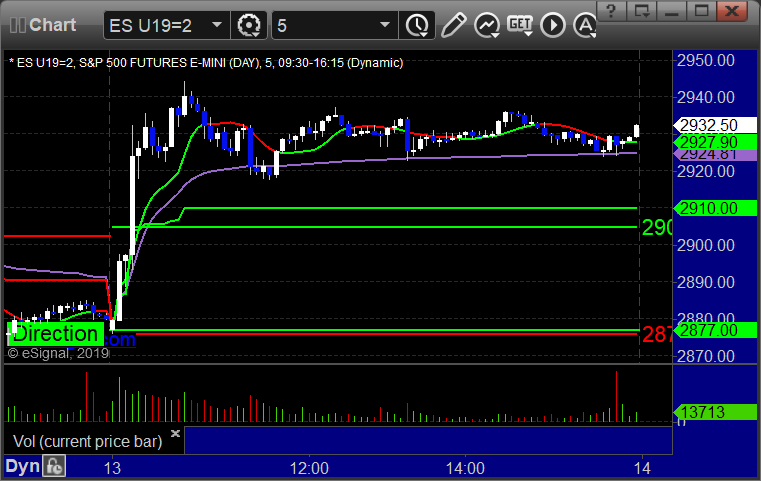Click the 2927.90 green price label

(715, 142)
